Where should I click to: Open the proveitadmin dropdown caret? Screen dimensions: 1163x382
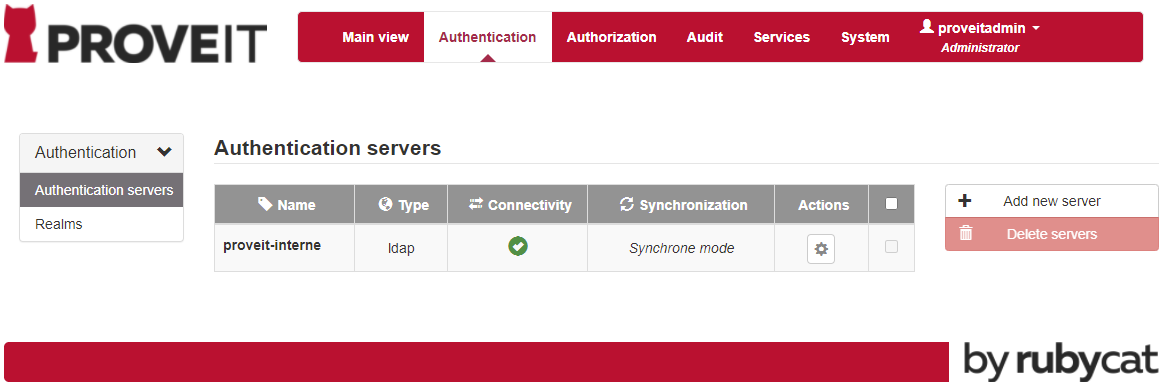point(1035,28)
